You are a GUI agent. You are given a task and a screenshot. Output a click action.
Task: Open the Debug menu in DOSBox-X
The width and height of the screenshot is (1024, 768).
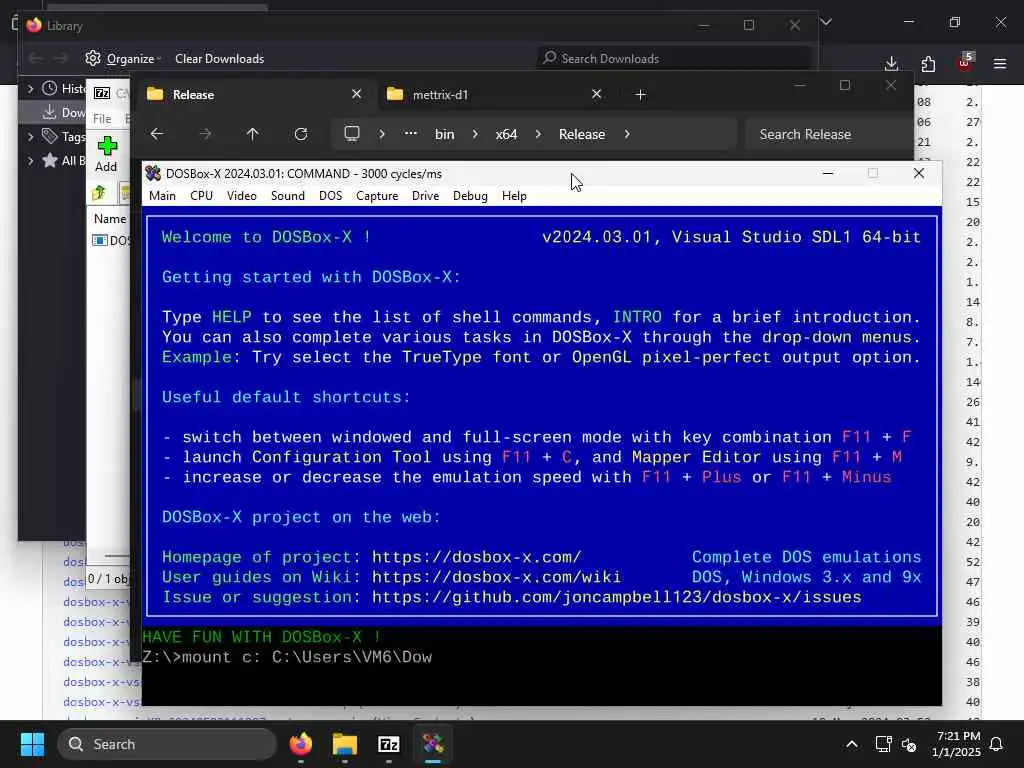pyautogui.click(x=470, y=196)
